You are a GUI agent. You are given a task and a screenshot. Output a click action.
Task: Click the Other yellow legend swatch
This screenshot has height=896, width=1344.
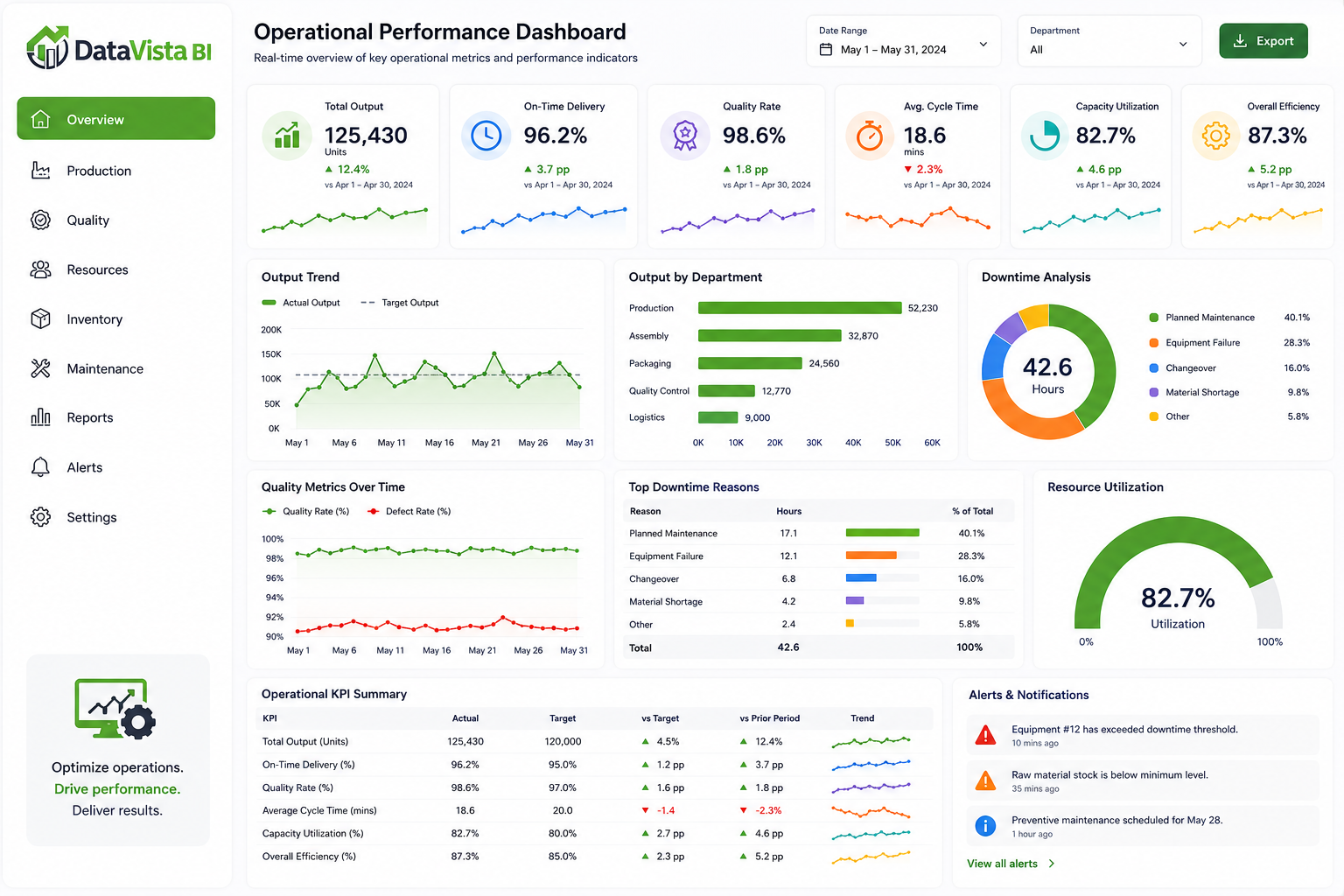tap(1154, 416)
